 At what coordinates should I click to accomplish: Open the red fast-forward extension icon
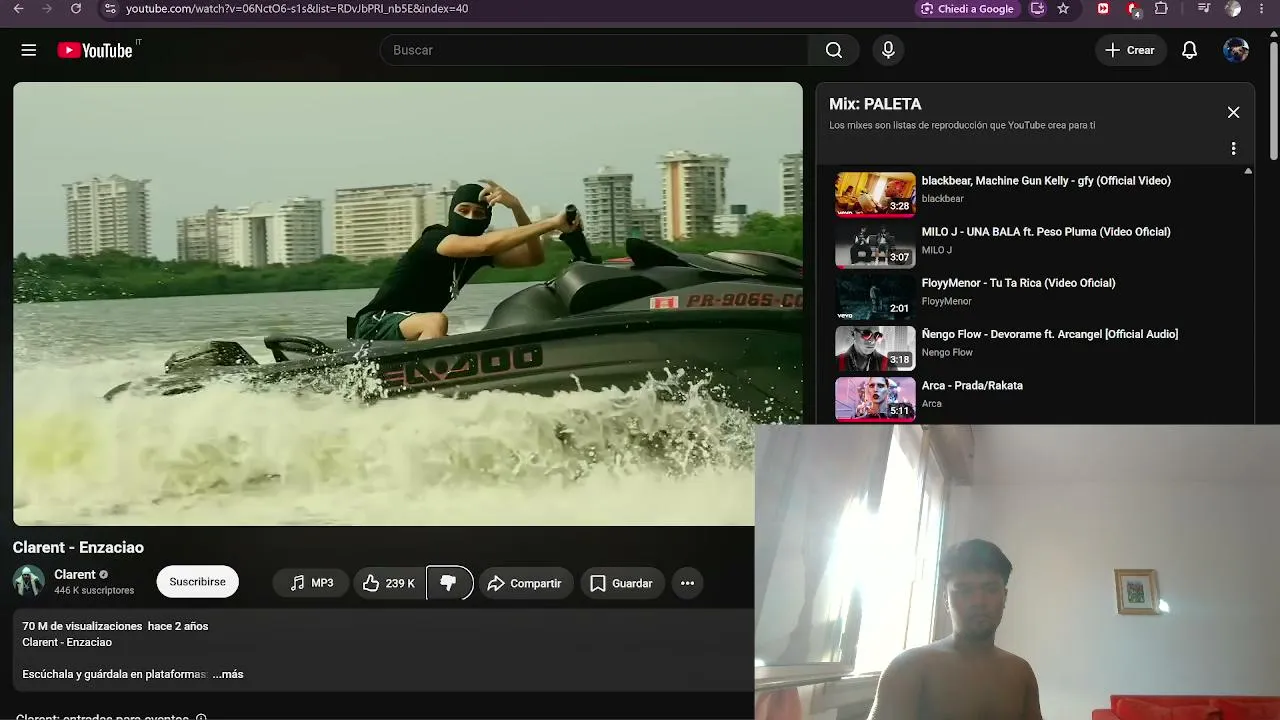point(1103,9)
